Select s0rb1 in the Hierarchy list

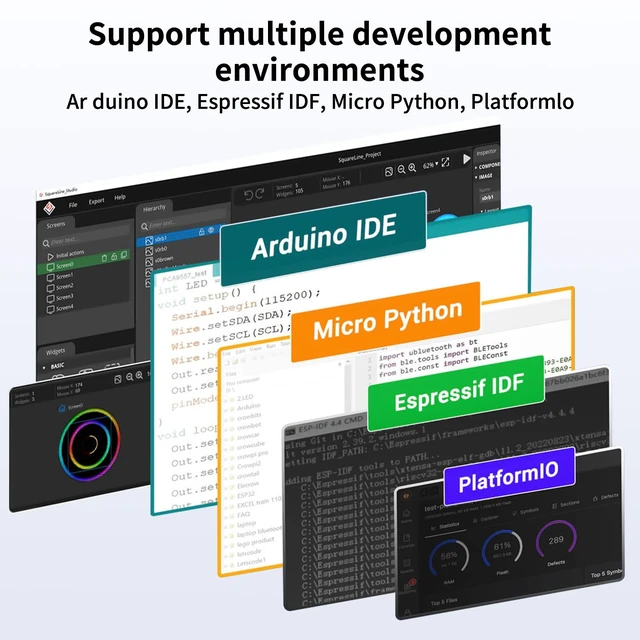click(x=178, y=236)
